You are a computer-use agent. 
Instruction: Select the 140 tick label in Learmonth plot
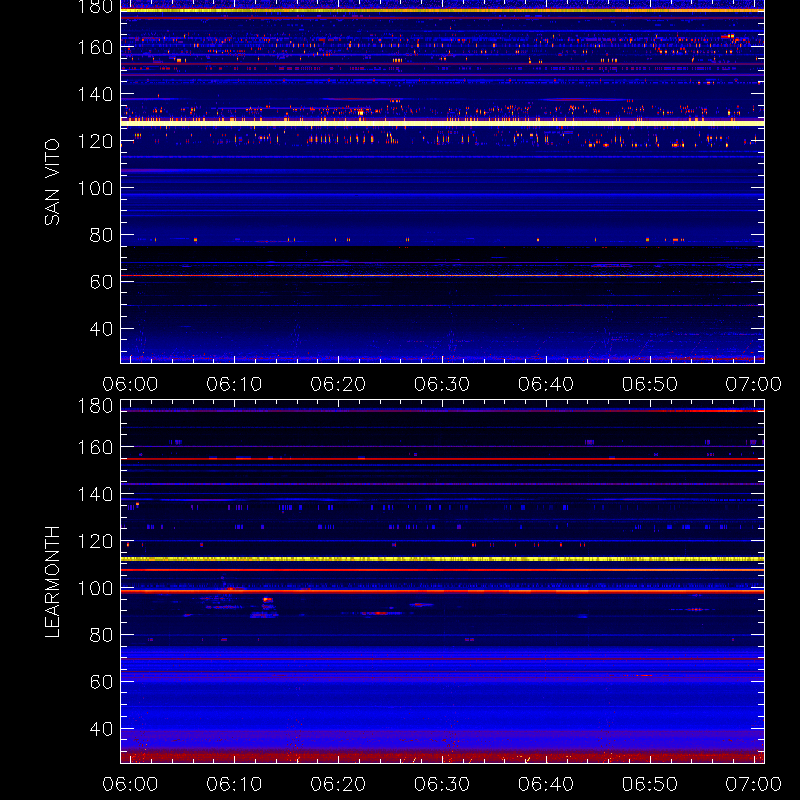95,494
